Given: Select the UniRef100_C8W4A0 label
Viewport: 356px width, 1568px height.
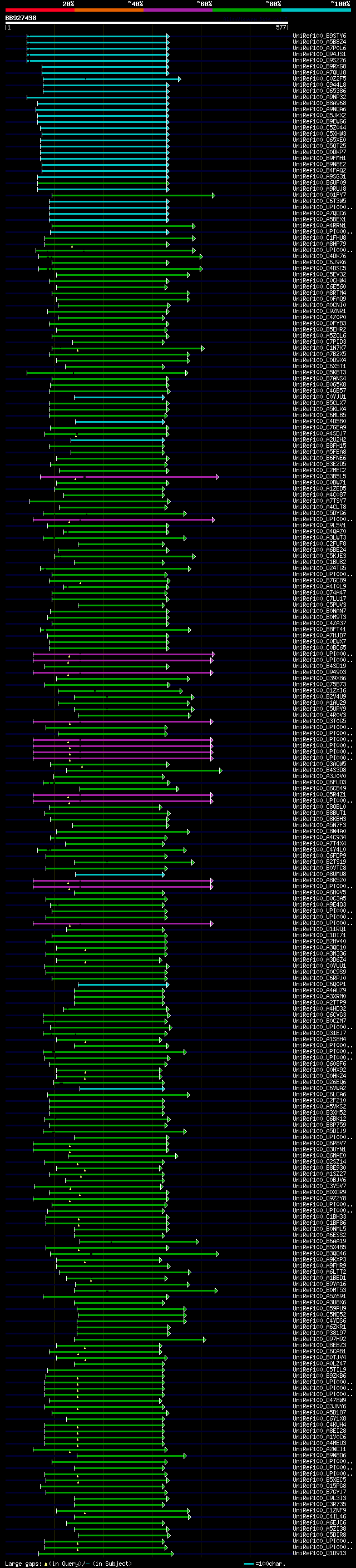Looking at the screenshot, I should pyautogui.click(x=319, y=831).
